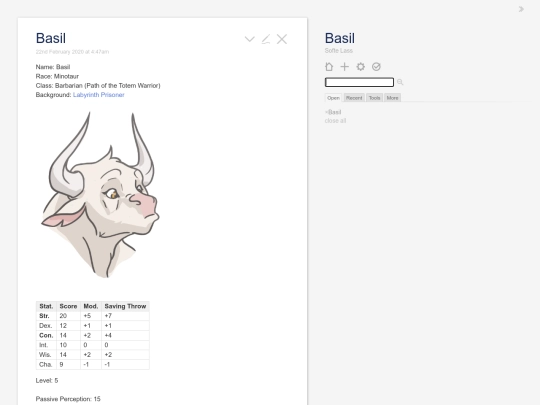This screenshot has width=540, height=405.
Task: Click the search magnifier icon
Action: (x=400, y=82)
